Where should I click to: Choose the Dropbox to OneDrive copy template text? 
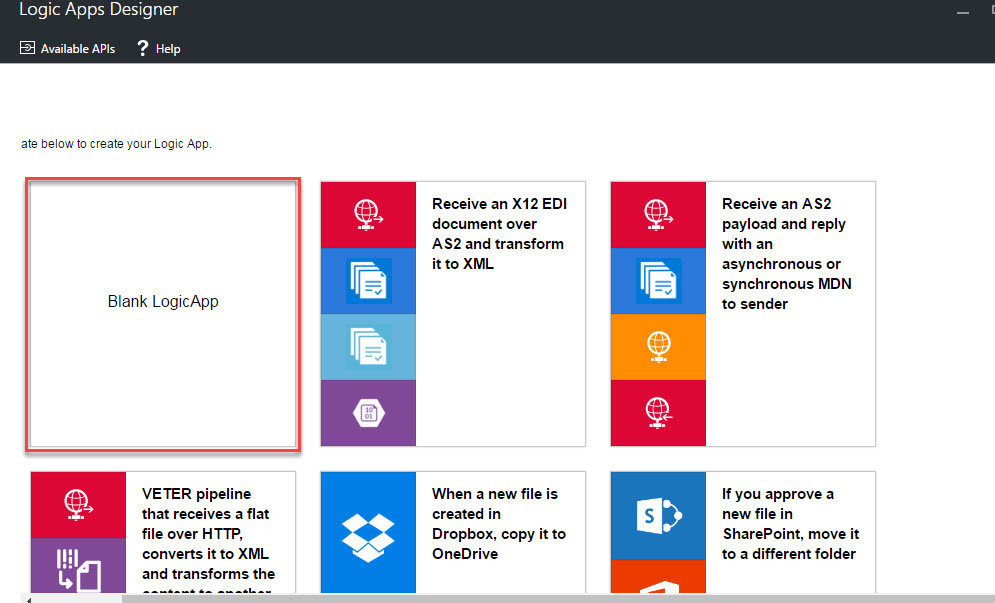point(499,524)
